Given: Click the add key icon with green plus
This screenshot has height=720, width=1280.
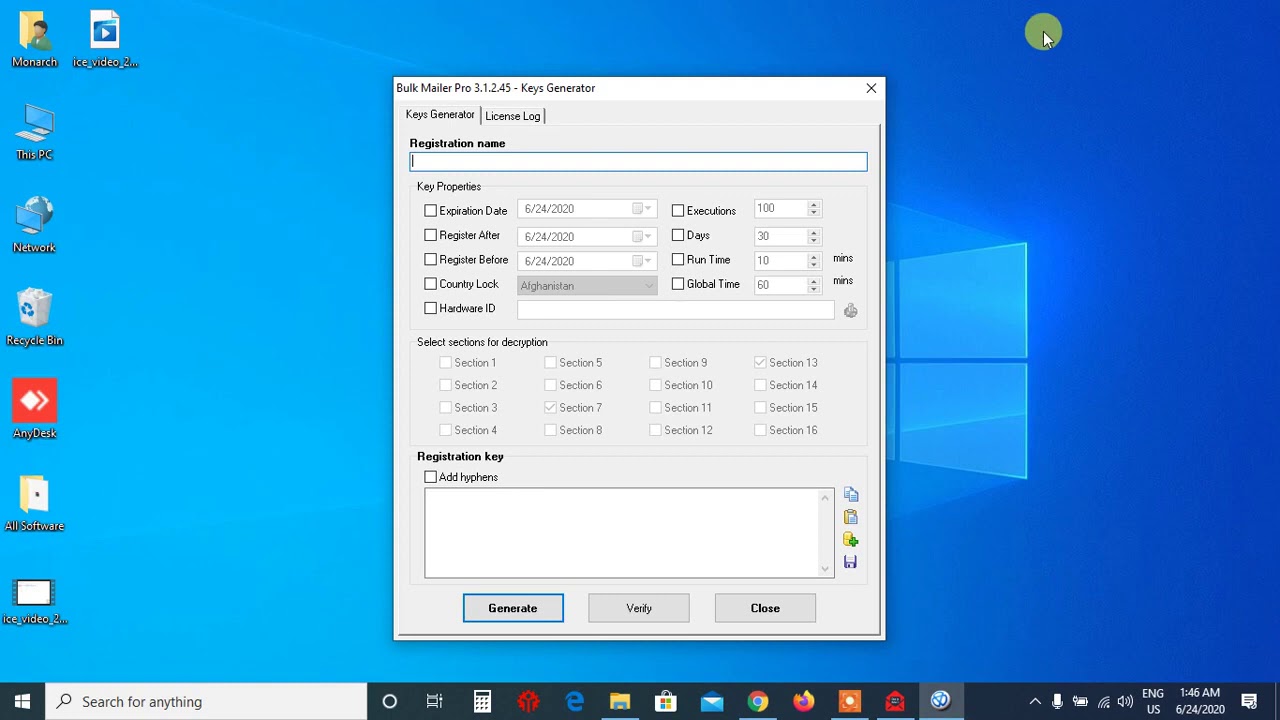Looking at the screenshot, I should [851, 540].
